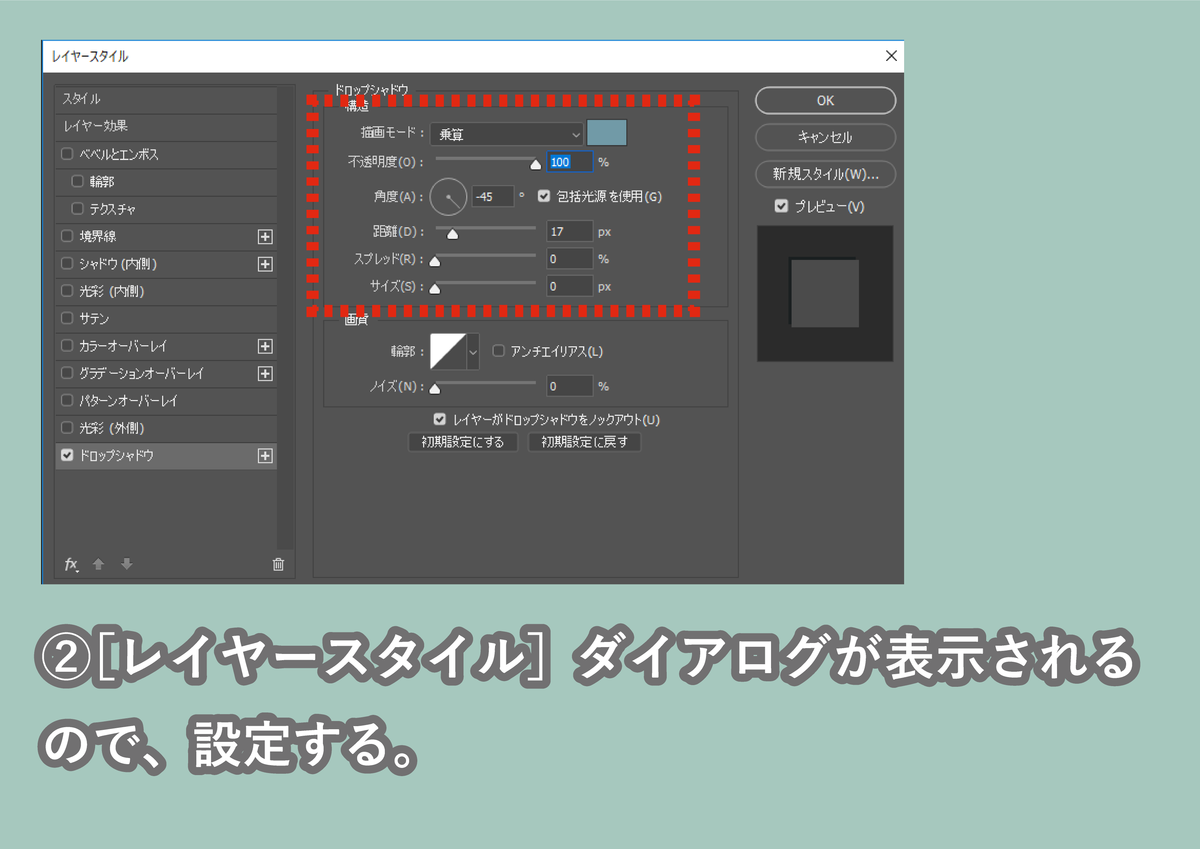
Task: Open the 輪郭 contour picker arrow
Action: [x=473, y=351]
